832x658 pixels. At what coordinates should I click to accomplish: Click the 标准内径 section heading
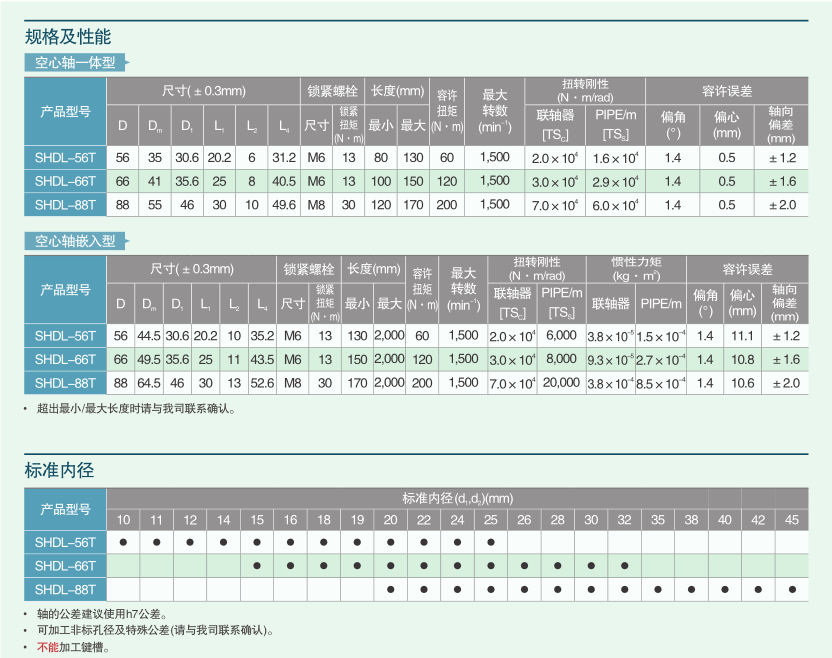click(59, 470)
